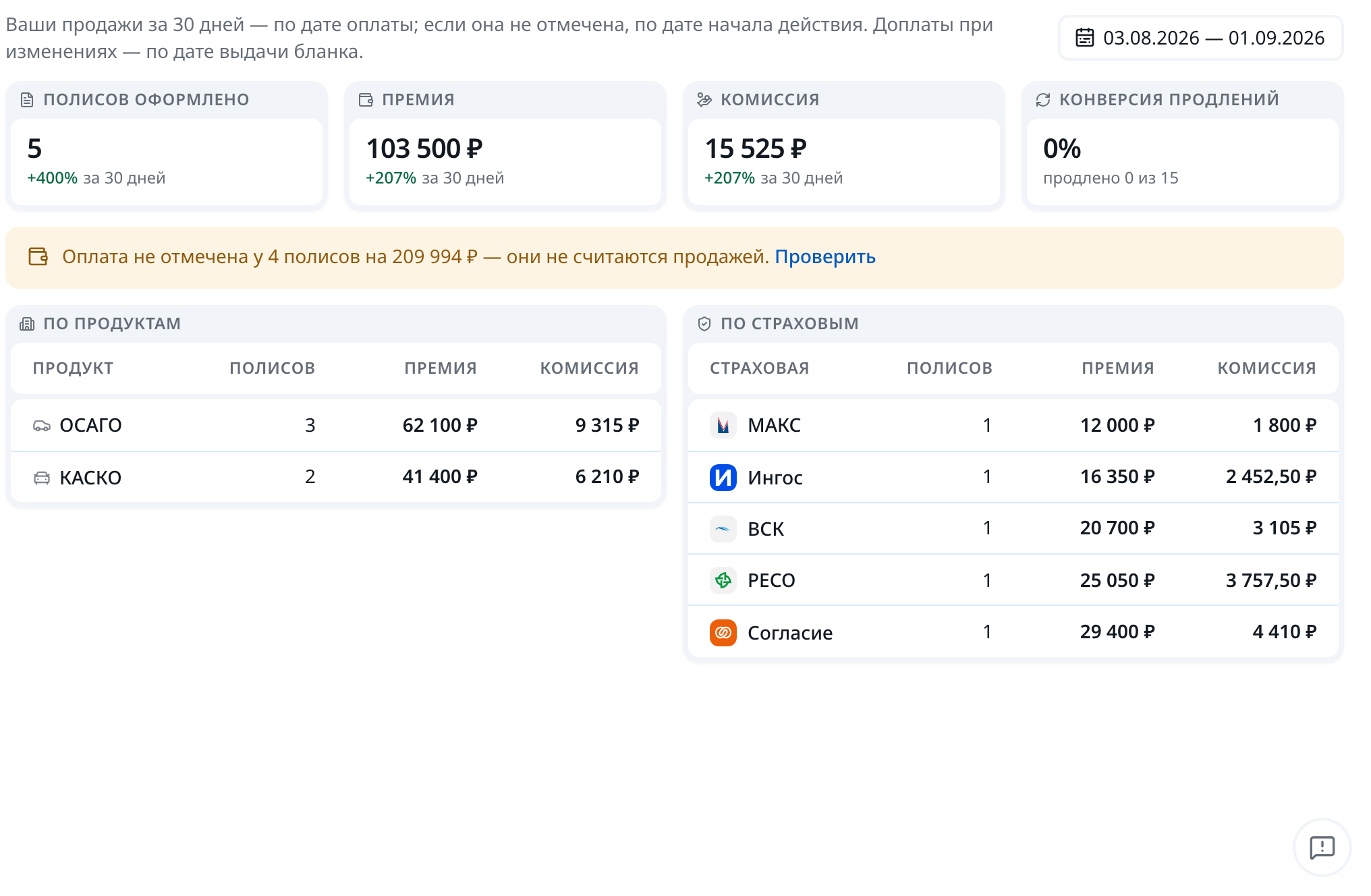This screenshot has width=1371, height=896.
Task: Click Ингос commission 2 452,50 ₽
Action: 1271,476
